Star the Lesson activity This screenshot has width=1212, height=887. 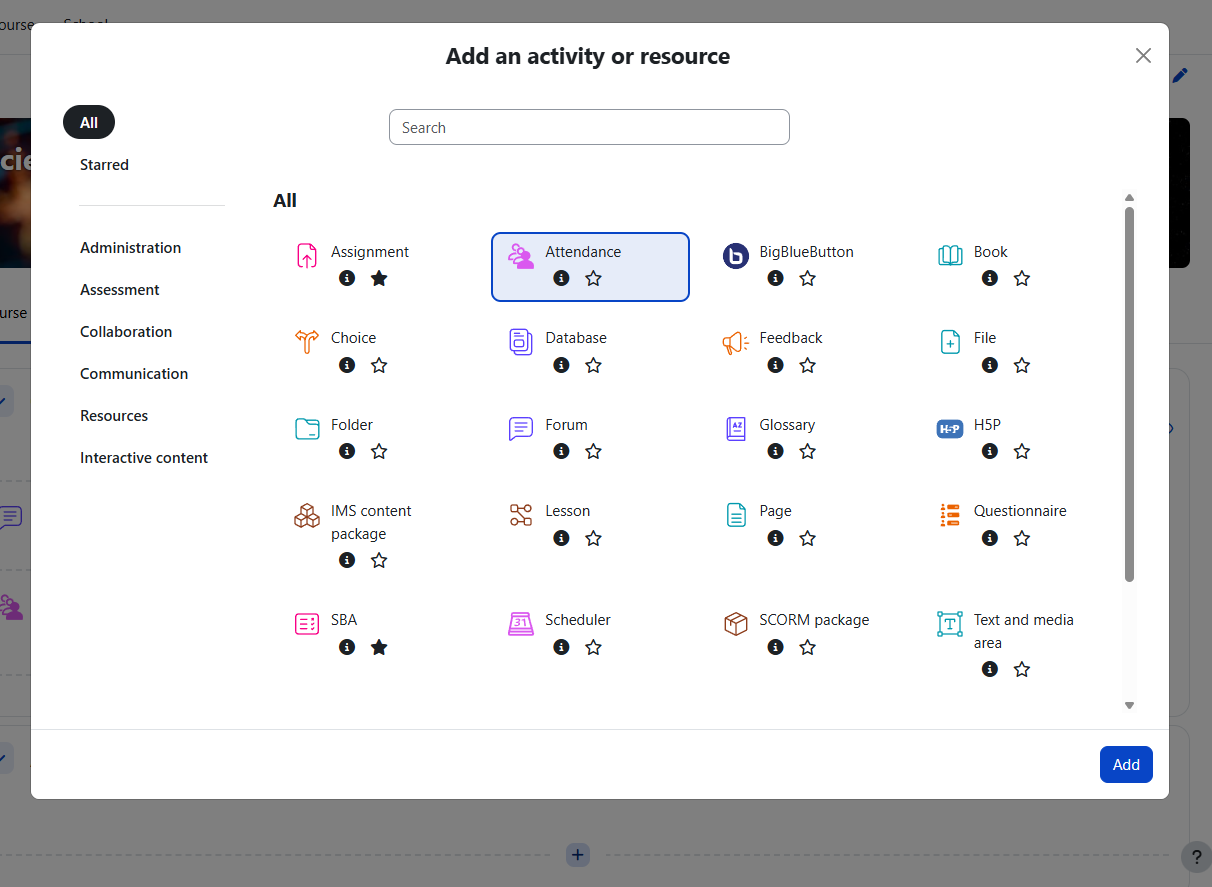(x=593, y=538)
